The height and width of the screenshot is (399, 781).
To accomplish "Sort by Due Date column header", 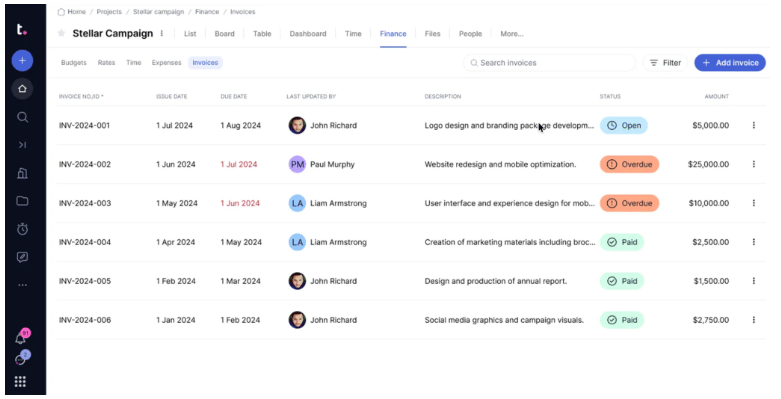I will [x=234, y=97].
